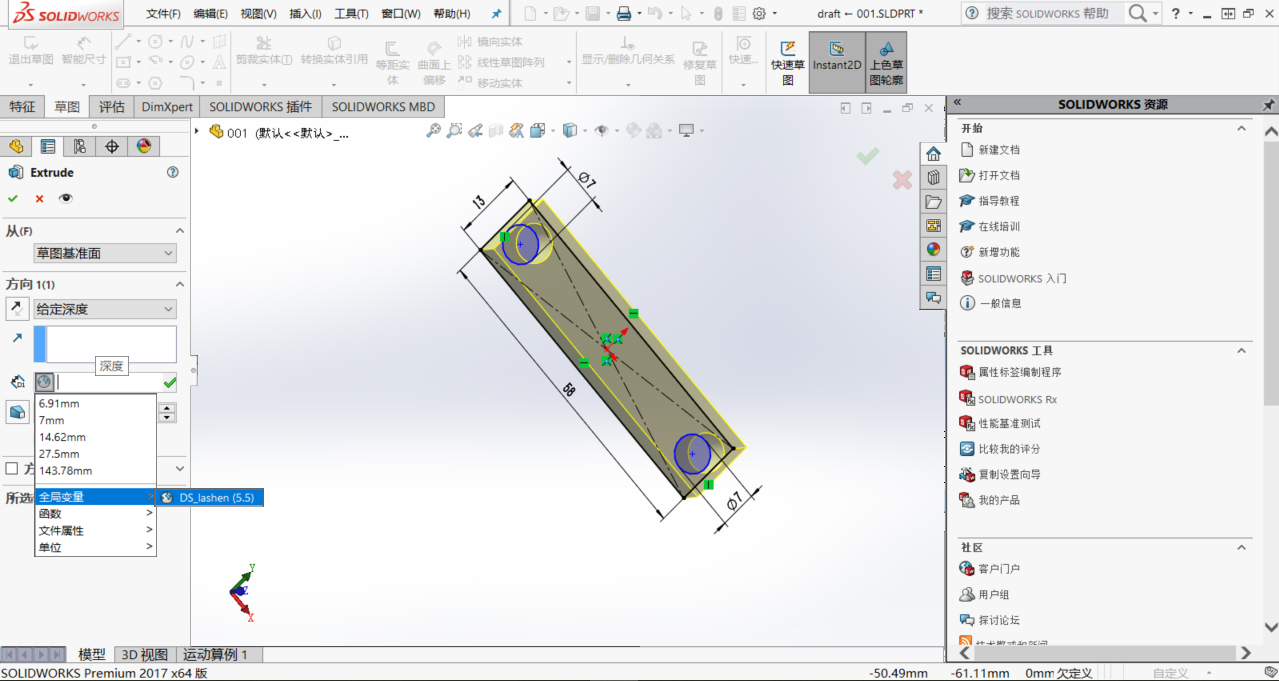
Task: Open the 草图基准面 start condition dropdown
Action: (x=104, y=253)
